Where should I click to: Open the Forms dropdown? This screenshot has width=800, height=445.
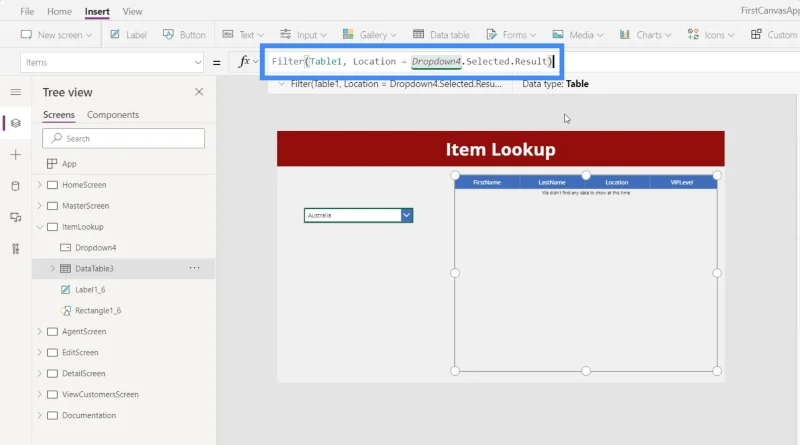click(511, 35)
